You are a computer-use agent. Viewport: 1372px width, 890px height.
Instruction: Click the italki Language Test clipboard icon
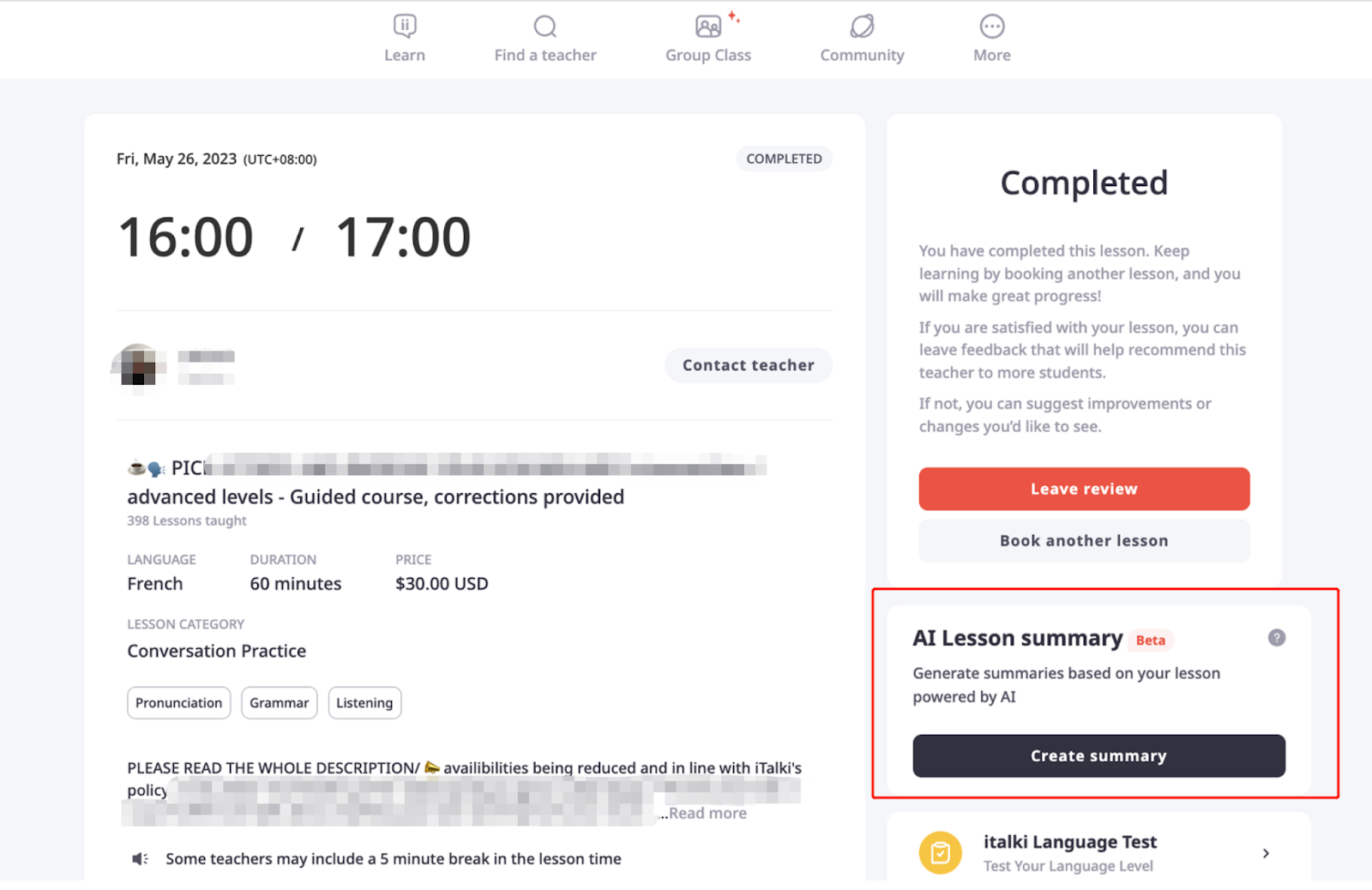941,852
